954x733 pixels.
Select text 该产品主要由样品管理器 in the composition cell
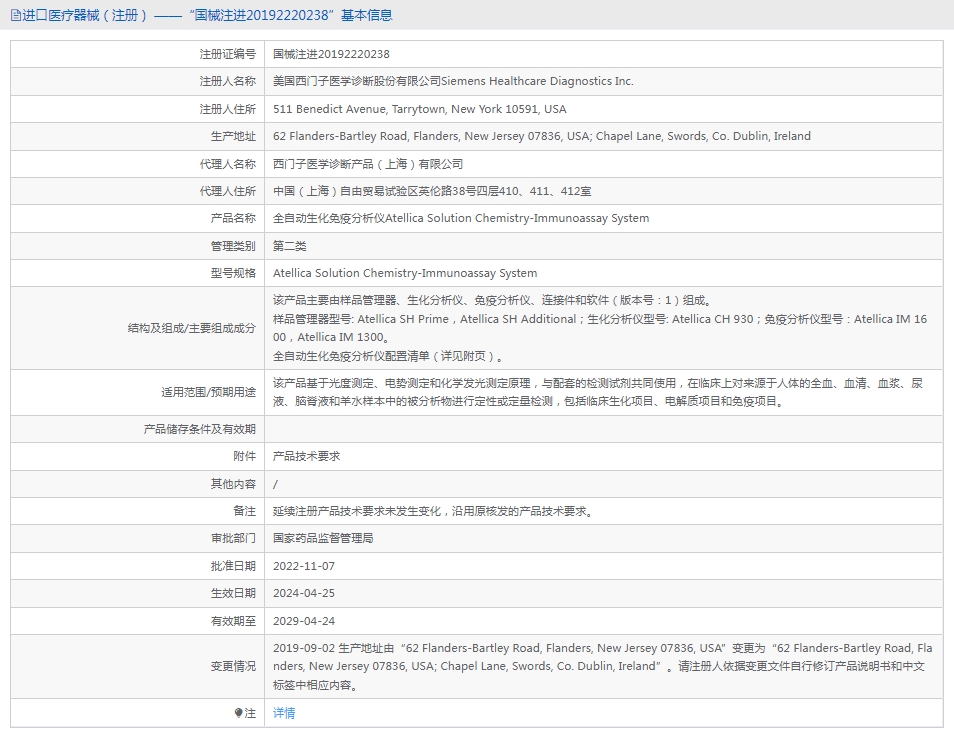point(334,300)
